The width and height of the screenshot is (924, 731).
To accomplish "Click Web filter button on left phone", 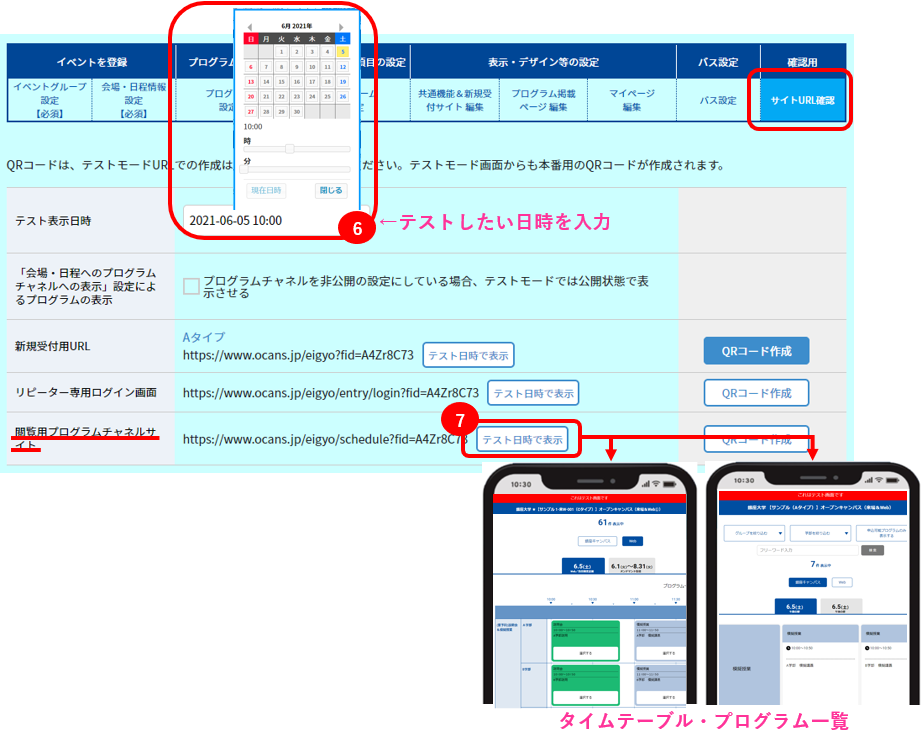I will [632, 541].
